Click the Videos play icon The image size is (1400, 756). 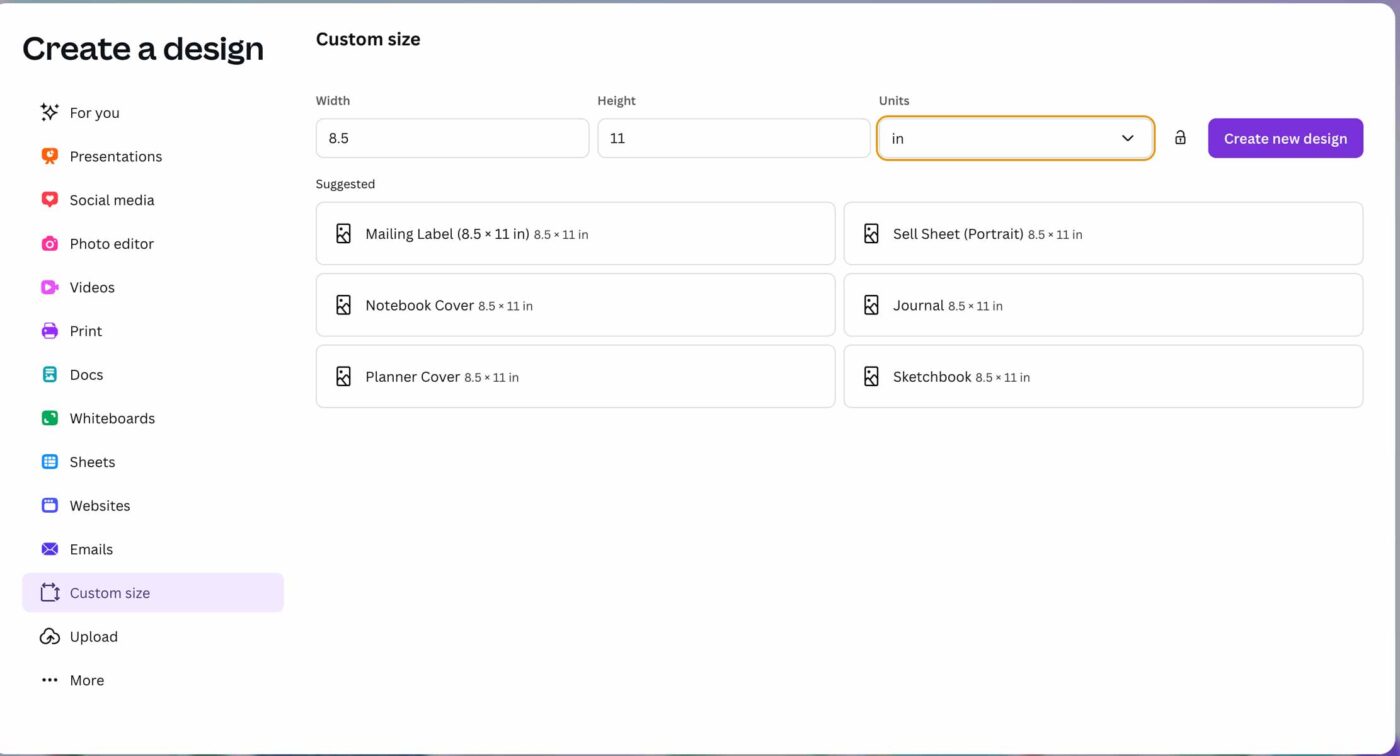tap(49, 287)
